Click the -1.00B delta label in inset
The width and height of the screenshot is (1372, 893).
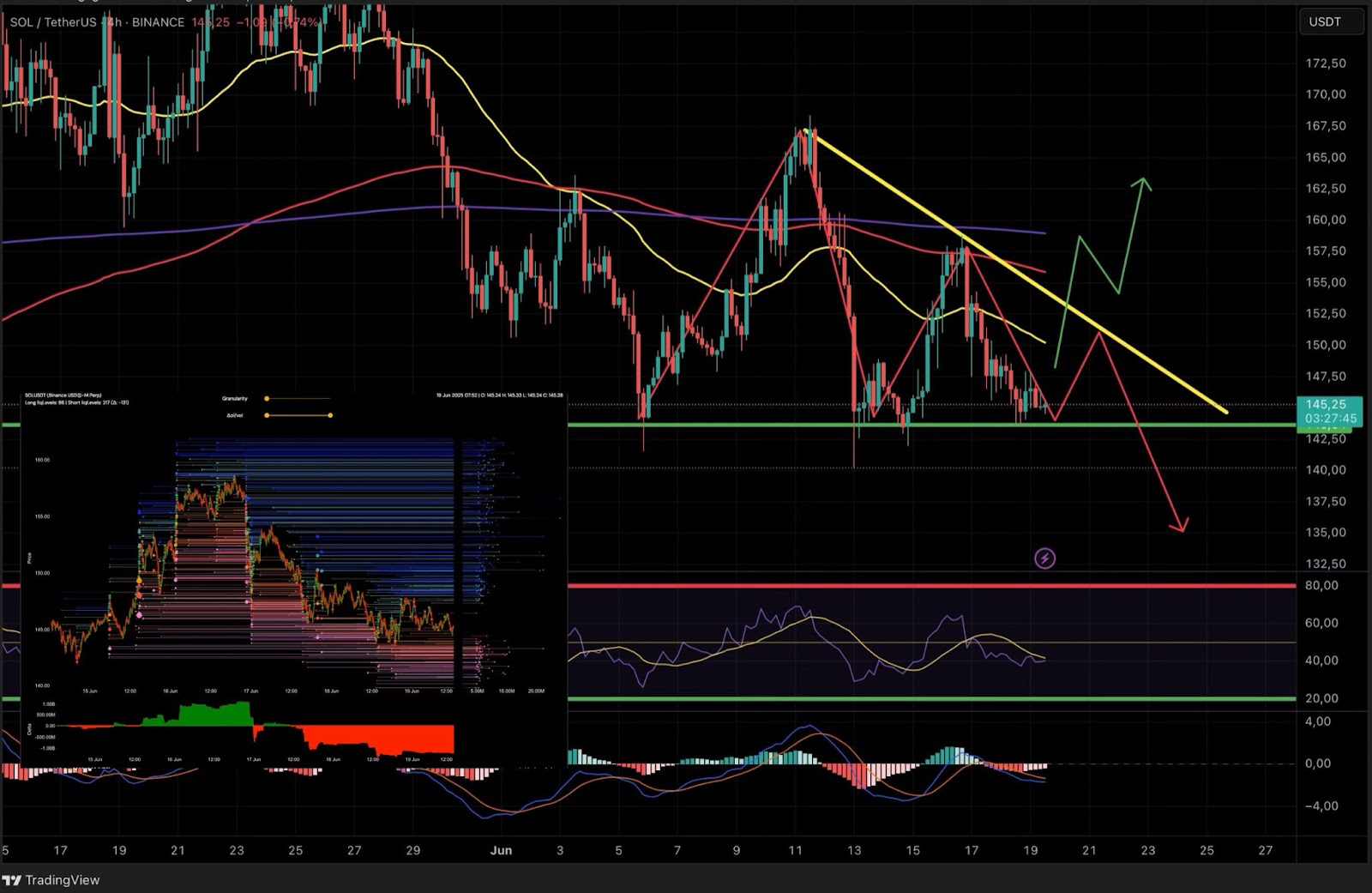click(48, 748)
